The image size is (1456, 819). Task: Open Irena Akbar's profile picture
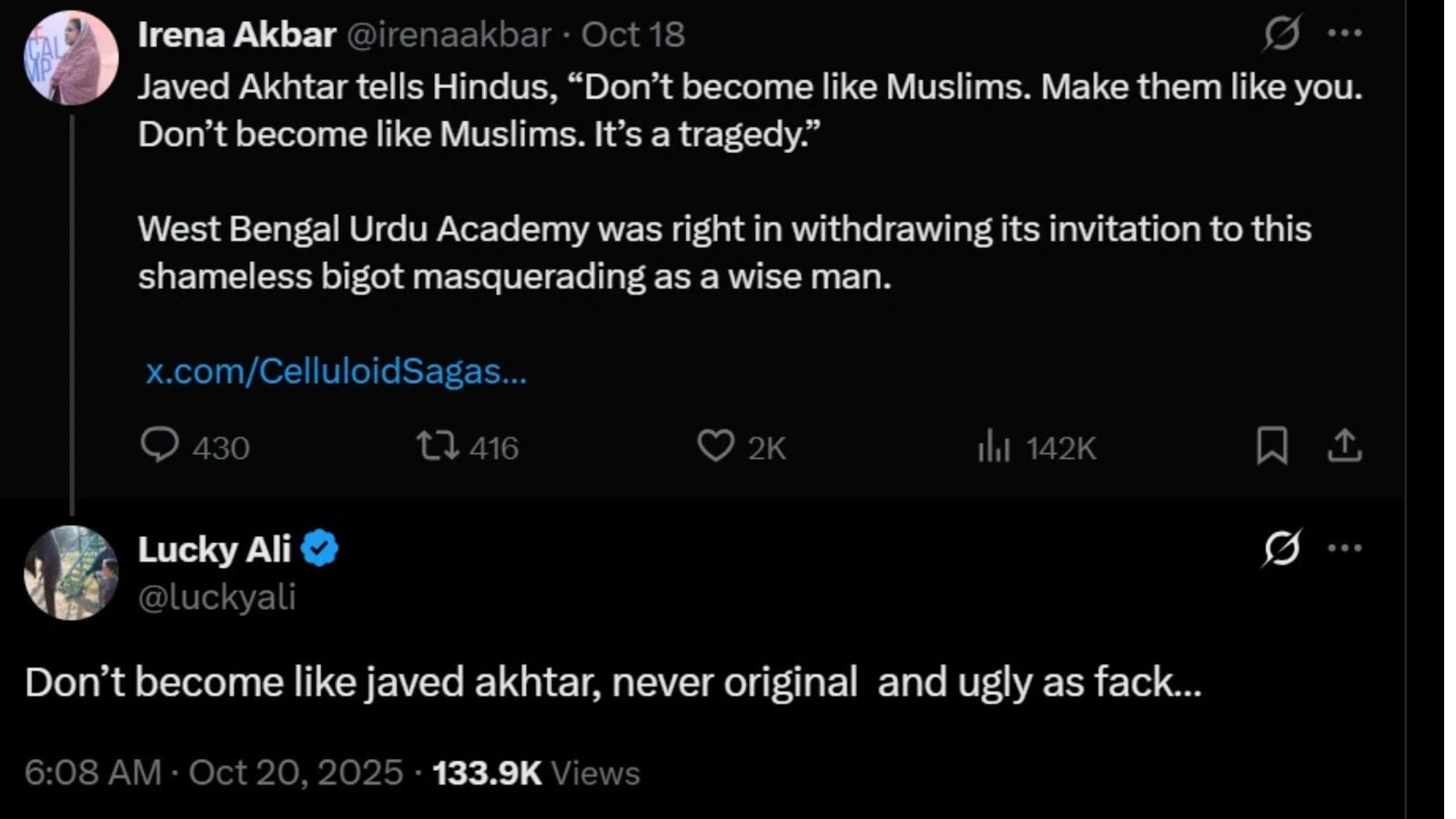71,58
